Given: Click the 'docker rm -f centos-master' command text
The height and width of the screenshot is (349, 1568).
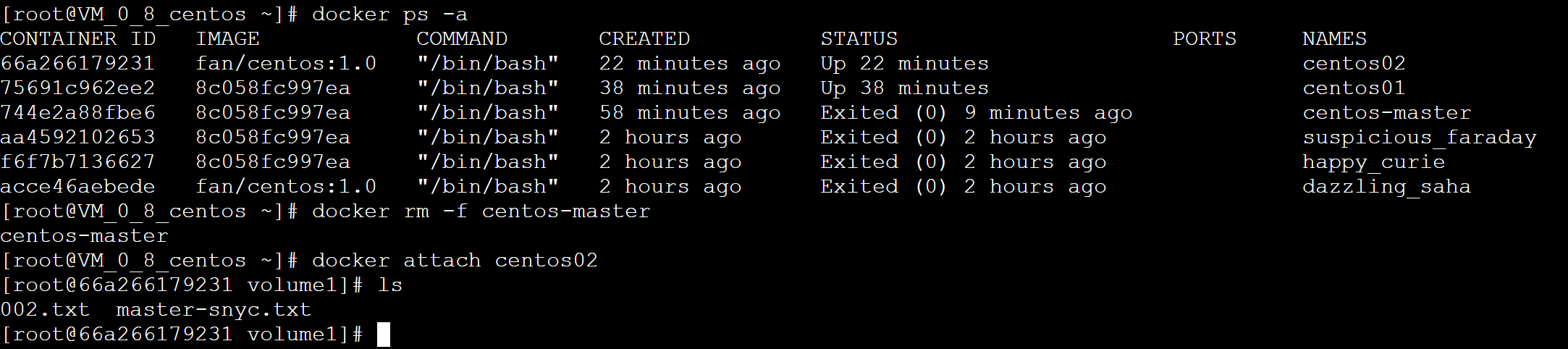Looking at the screenshot, I should (481, 211).
